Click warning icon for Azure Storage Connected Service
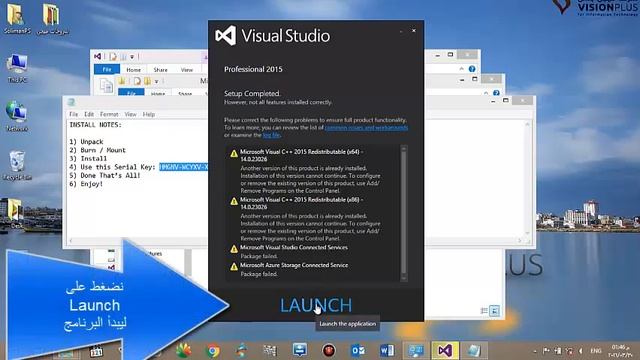The image size is (640, 360). (233, 267)
